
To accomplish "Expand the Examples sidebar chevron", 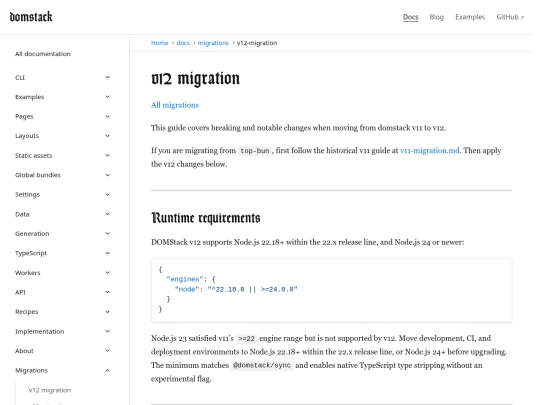I will click(x=107, y=97).
